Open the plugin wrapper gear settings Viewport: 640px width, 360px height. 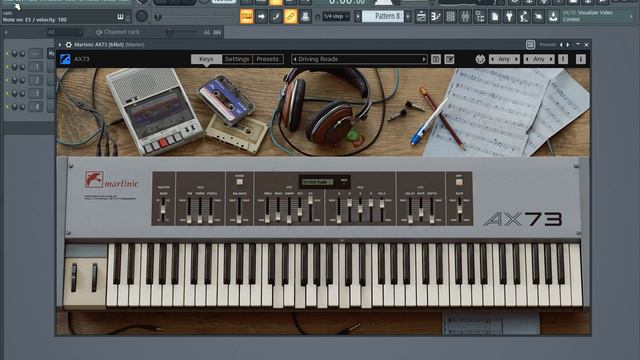click(x=69, y=44)
